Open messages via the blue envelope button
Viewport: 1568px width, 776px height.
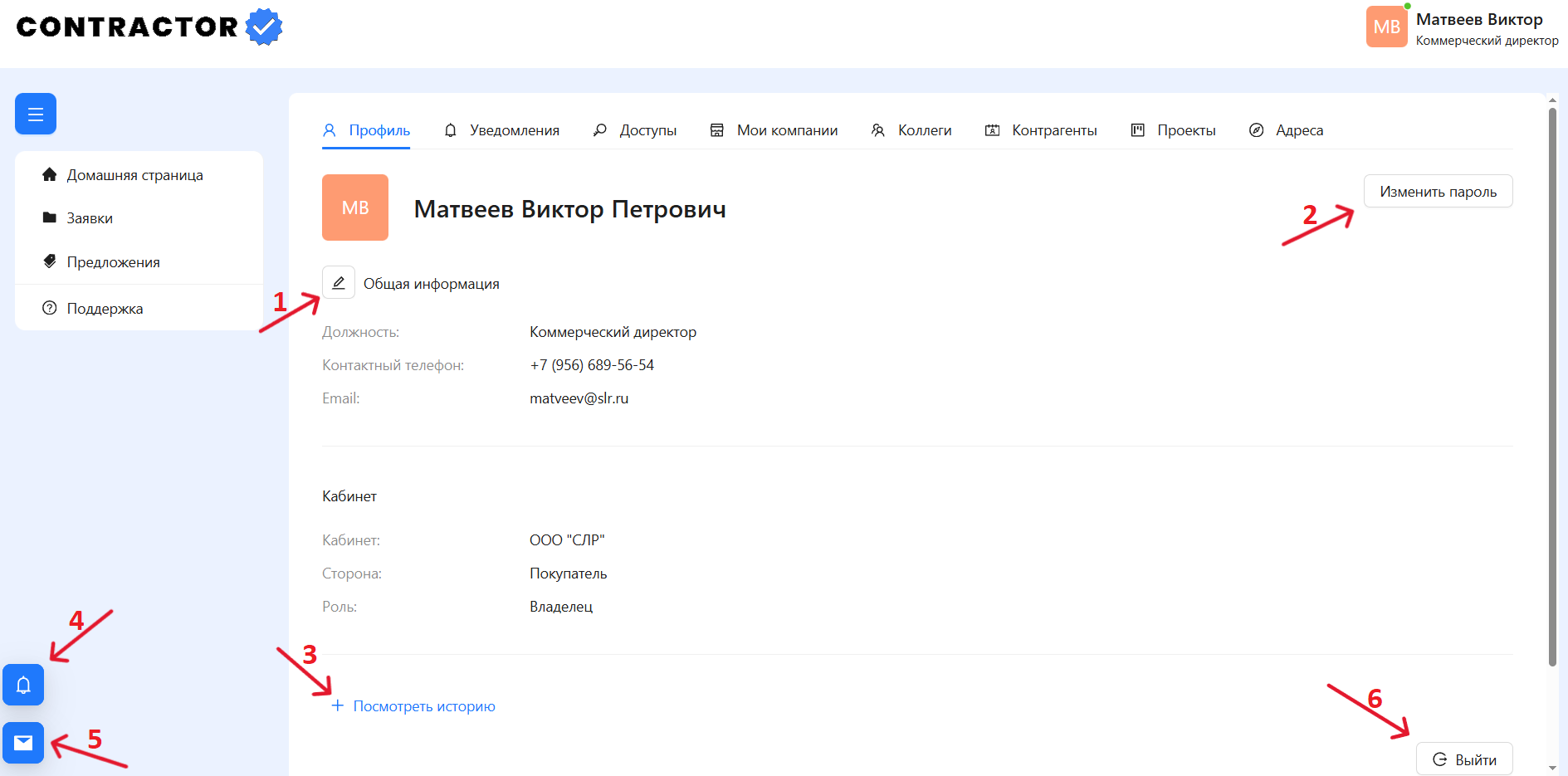tap(23, 743)
